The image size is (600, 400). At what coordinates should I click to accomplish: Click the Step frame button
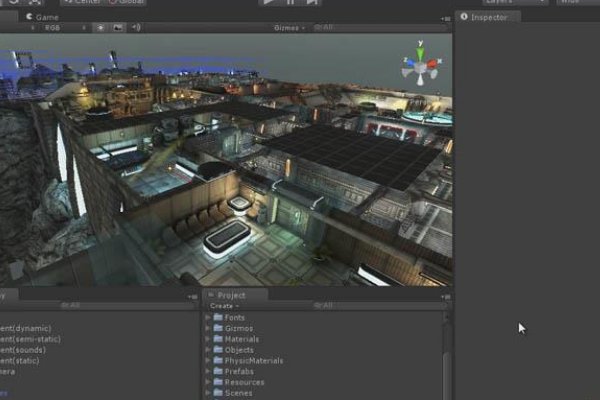(312, 2)
